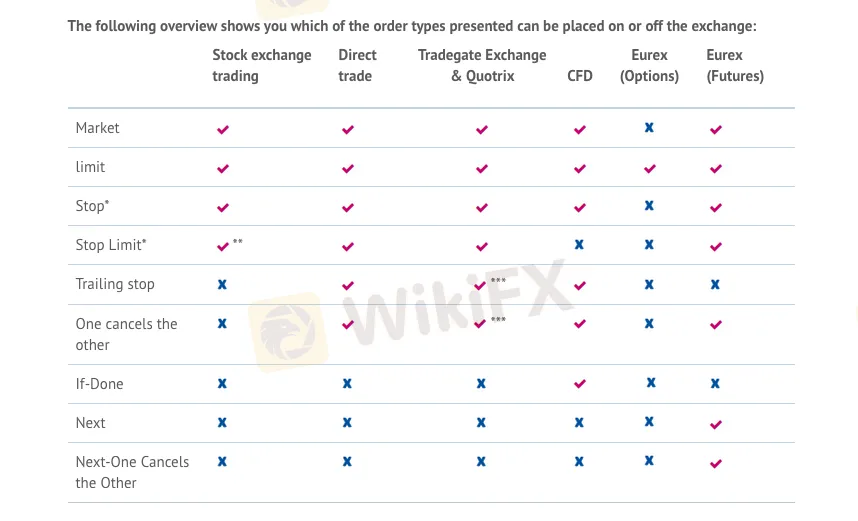Click the Trailing stop cross under Stock exchange trading
Screen dimensions: 858x521
(x=222, y=284)
